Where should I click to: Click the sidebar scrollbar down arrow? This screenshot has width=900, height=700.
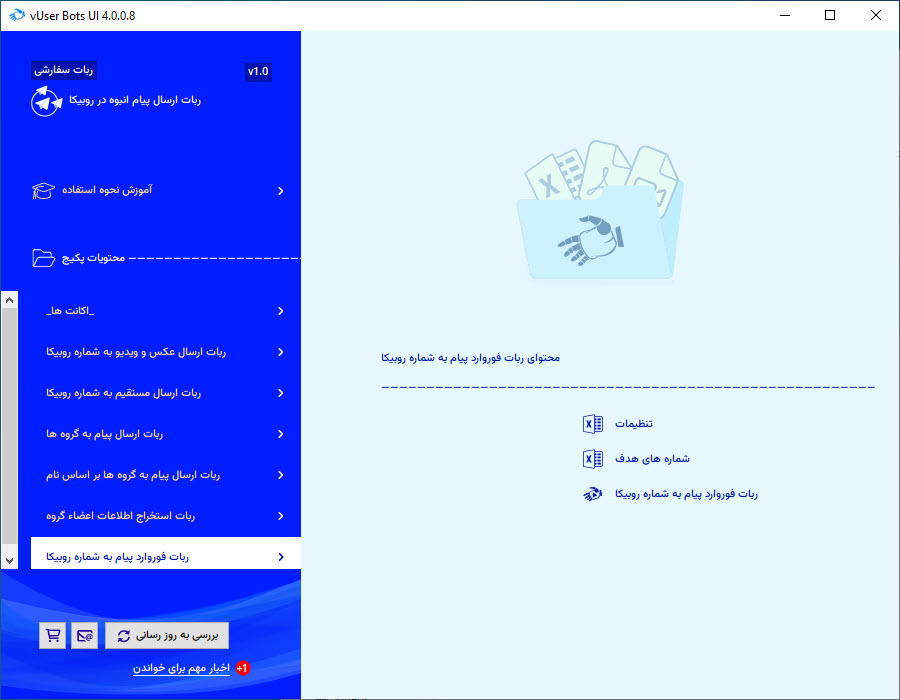click(9, 561)
